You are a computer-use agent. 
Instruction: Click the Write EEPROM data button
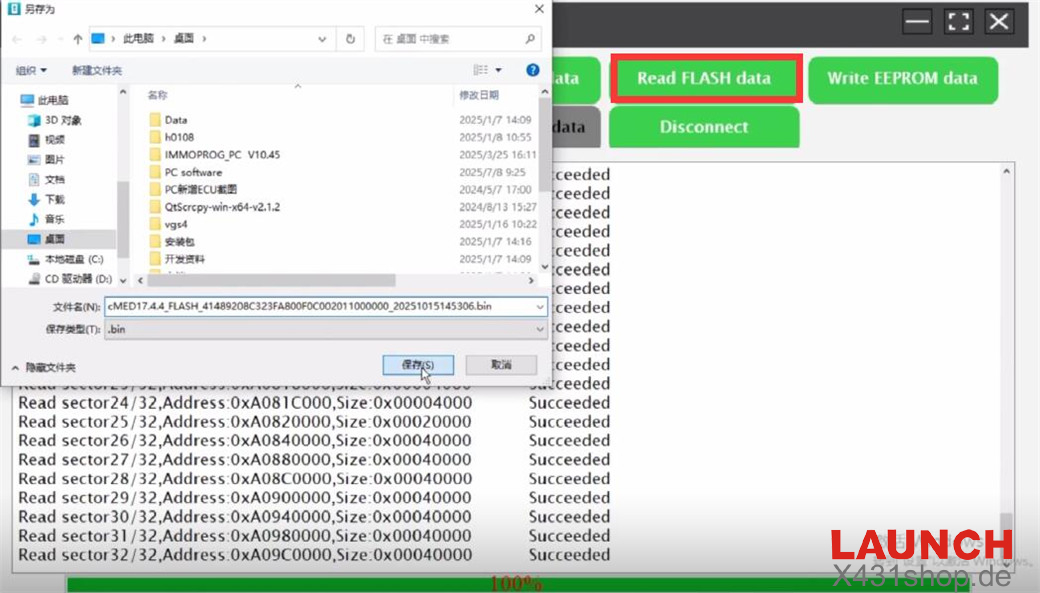tap(902, 79)
